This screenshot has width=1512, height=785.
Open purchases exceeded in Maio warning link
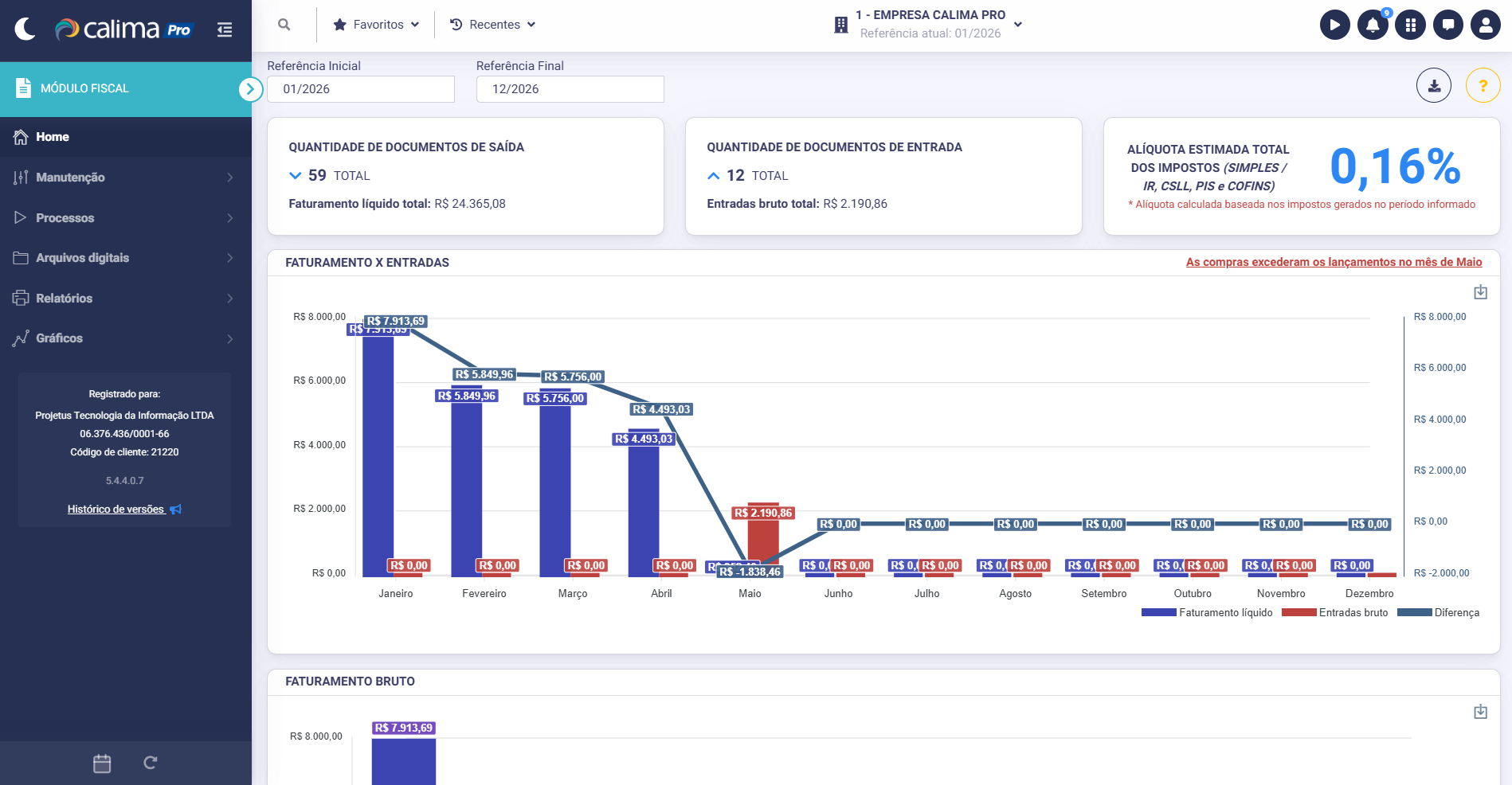1334,262
